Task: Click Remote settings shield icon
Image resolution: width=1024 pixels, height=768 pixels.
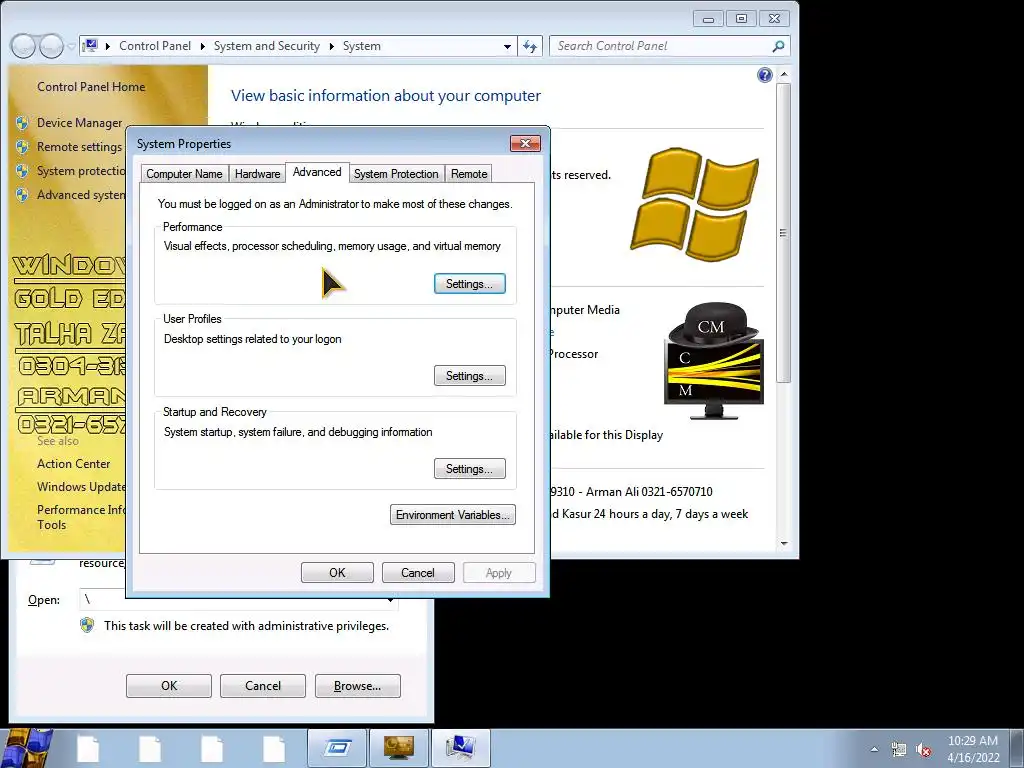Action: (x=22, y=147)
